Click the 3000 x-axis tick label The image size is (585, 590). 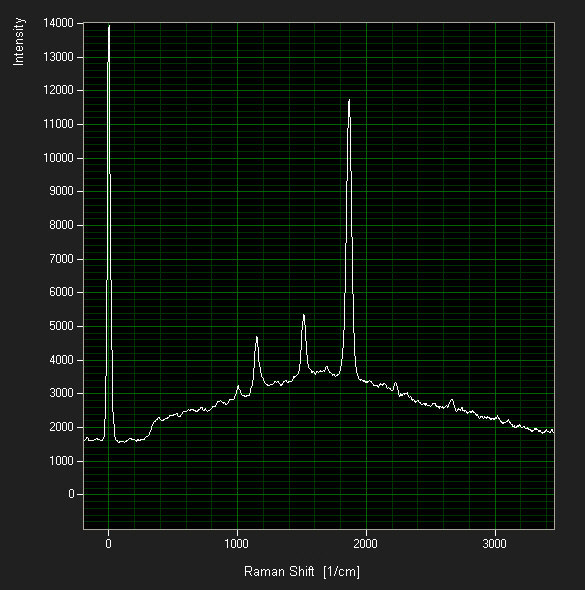[x=494, y=544]
